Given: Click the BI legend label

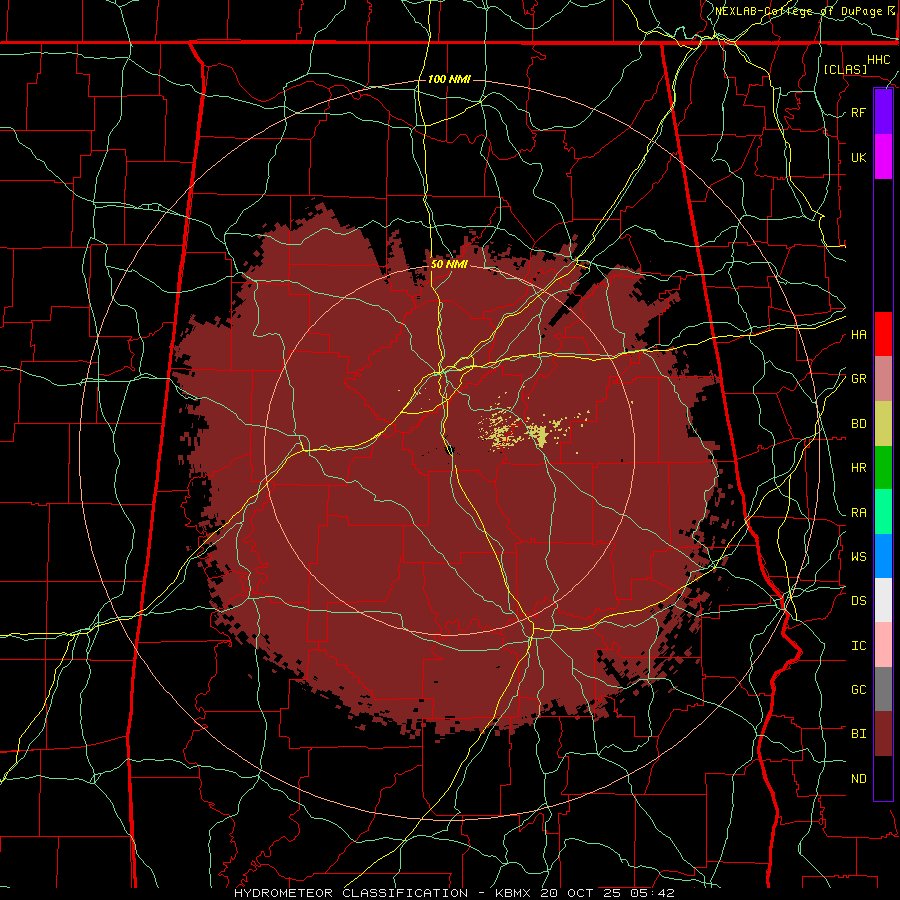Looking at the screenshot, I should pos(858,734).
